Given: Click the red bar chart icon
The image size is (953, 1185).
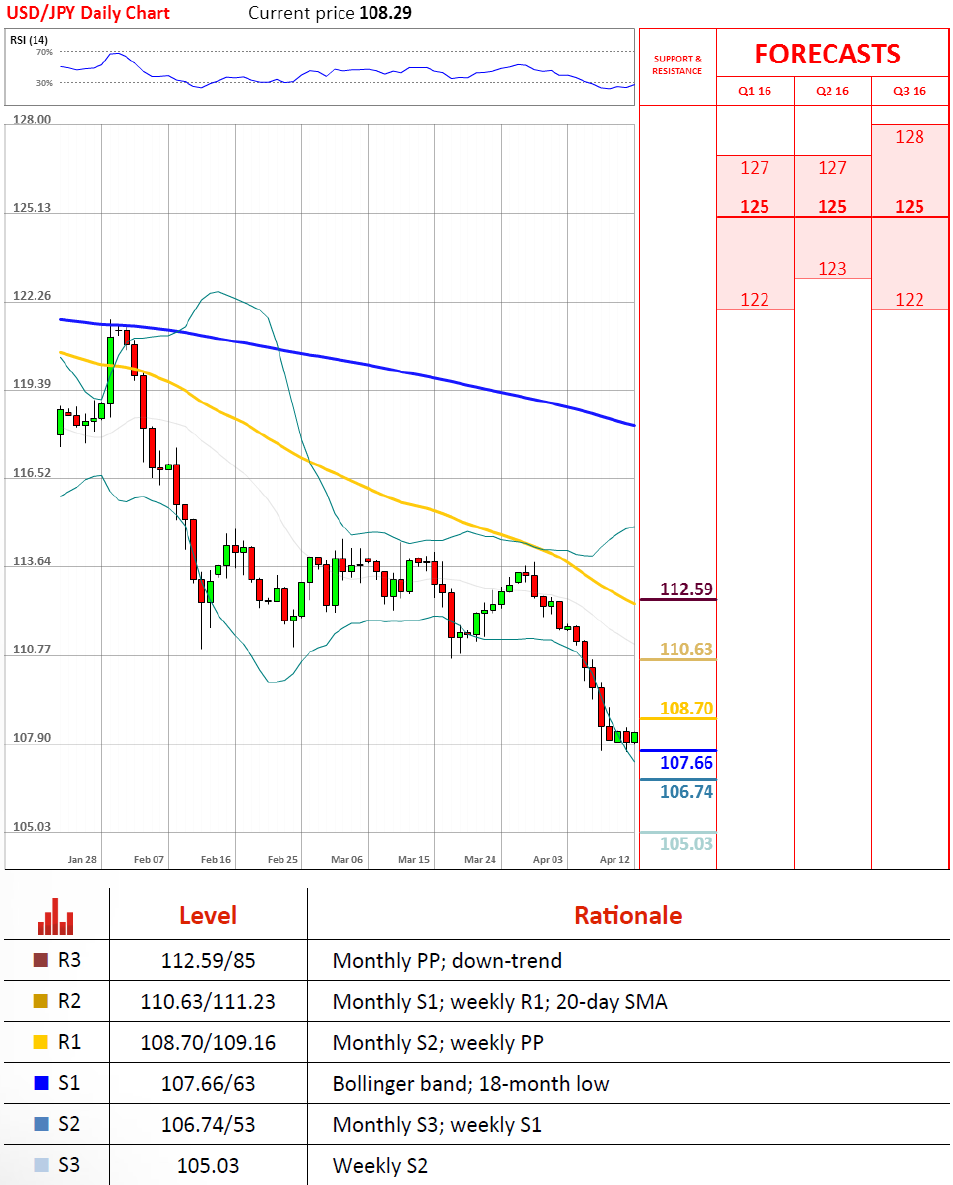Looking at the screenshot, I should [x=56, y=916].
